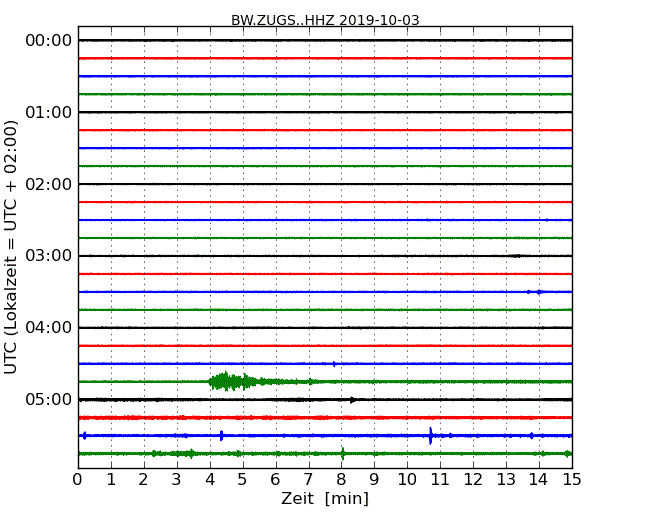
Task: Click minute tick label 13
Action: (x=506, y=480)
